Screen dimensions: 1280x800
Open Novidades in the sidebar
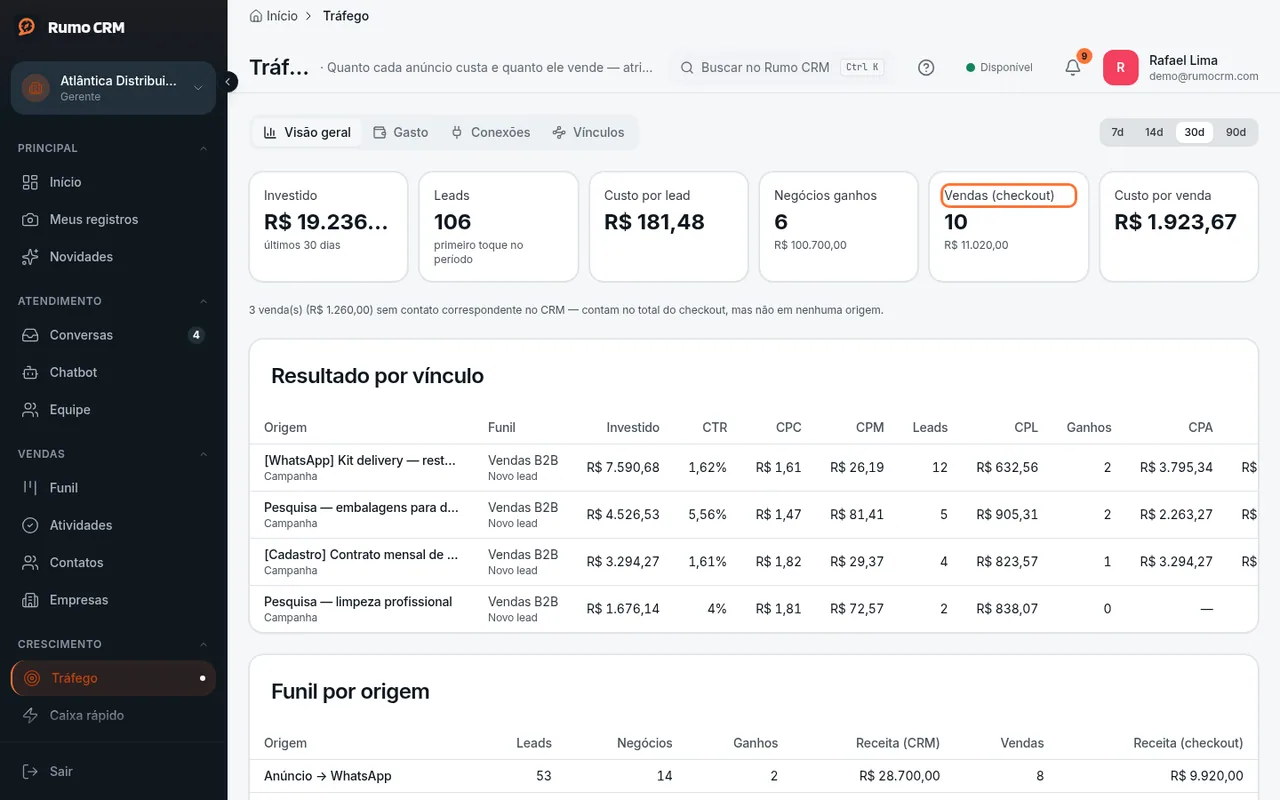113,257
